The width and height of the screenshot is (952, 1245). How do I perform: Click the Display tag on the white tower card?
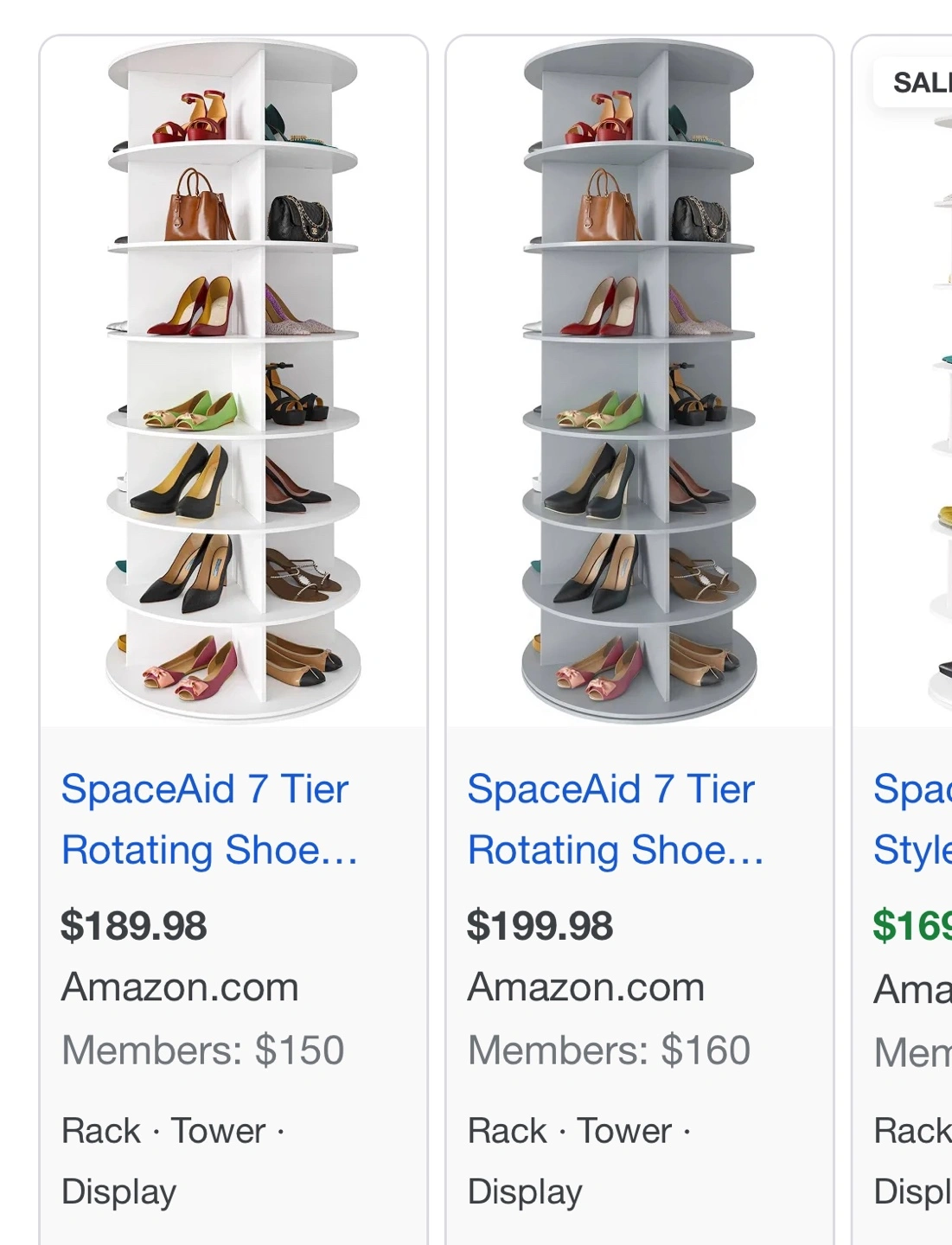(x=119, y=1191)
